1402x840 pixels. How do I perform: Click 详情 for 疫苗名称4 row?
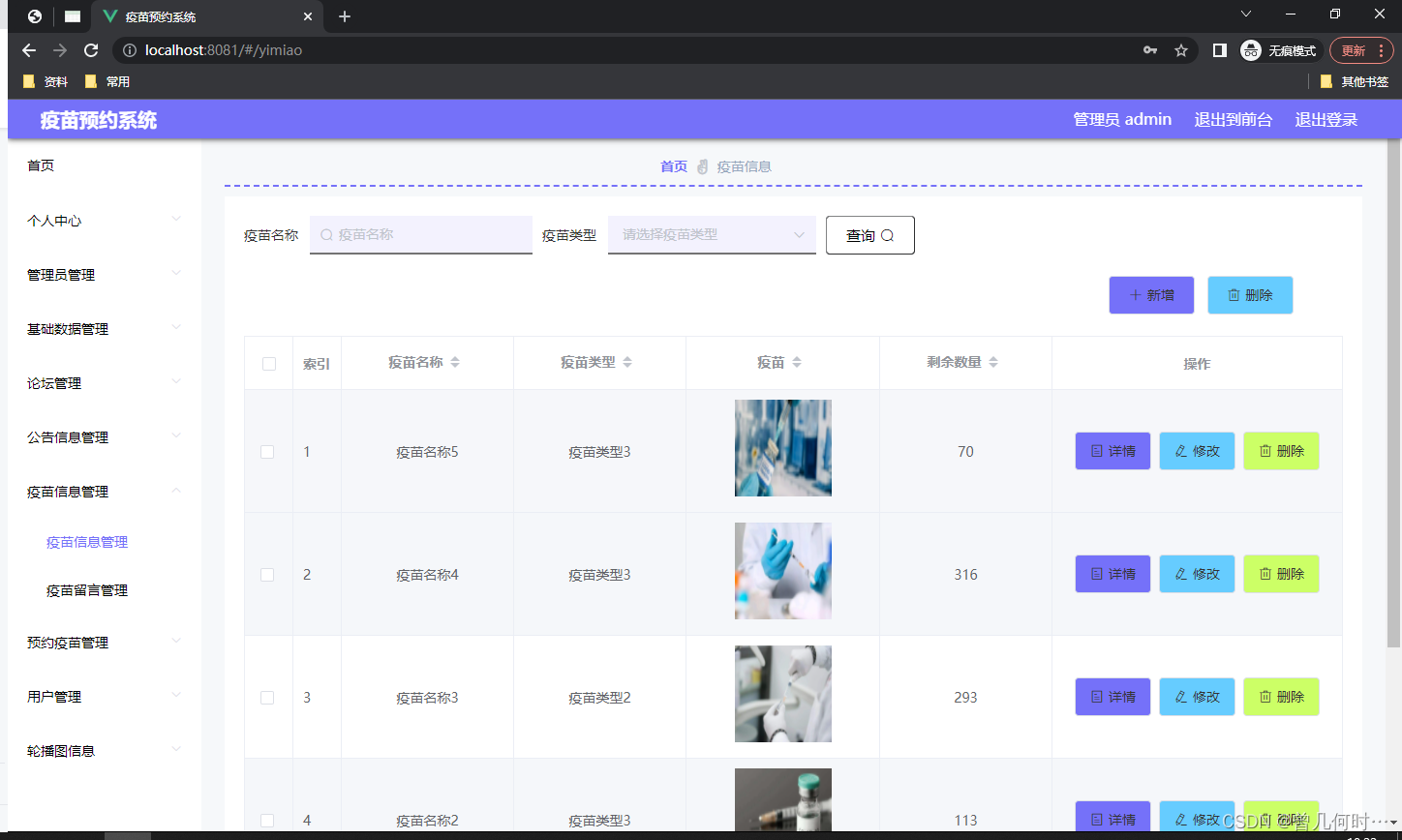1112,574
